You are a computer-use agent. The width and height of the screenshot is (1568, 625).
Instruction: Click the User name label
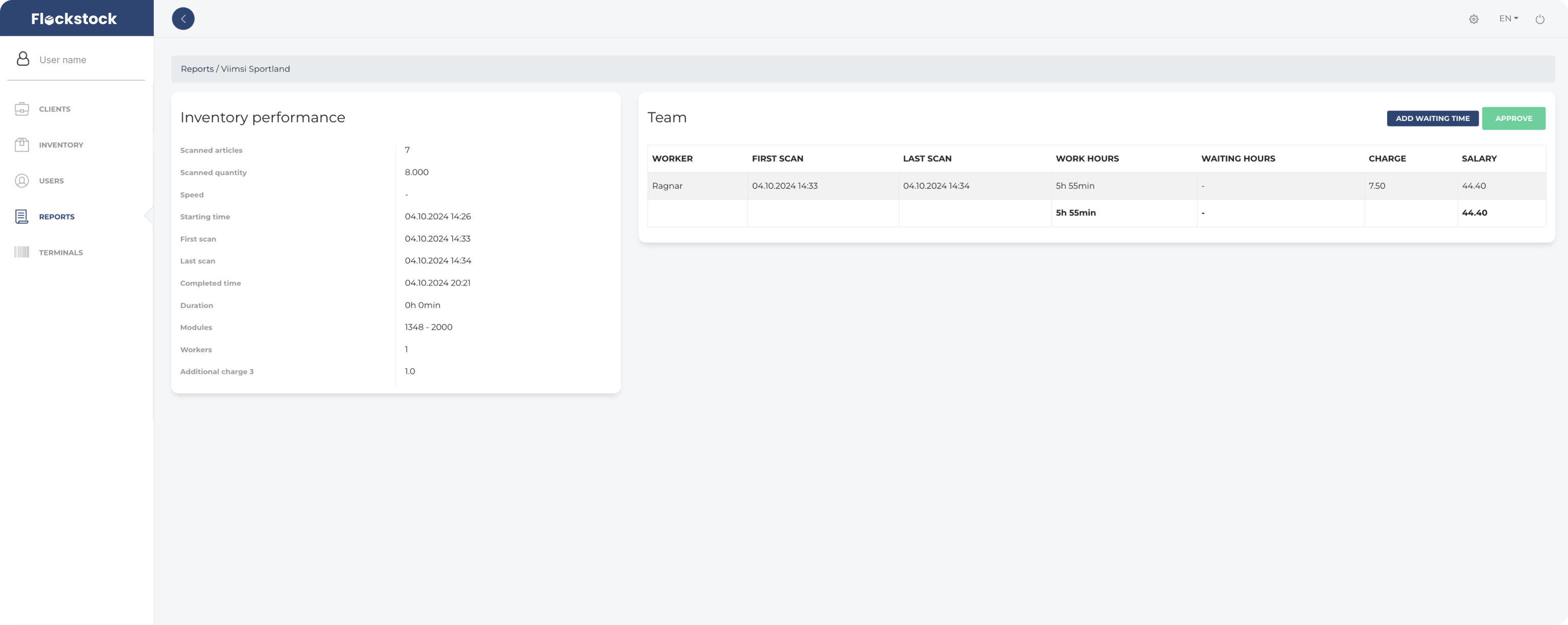point(63,60)
